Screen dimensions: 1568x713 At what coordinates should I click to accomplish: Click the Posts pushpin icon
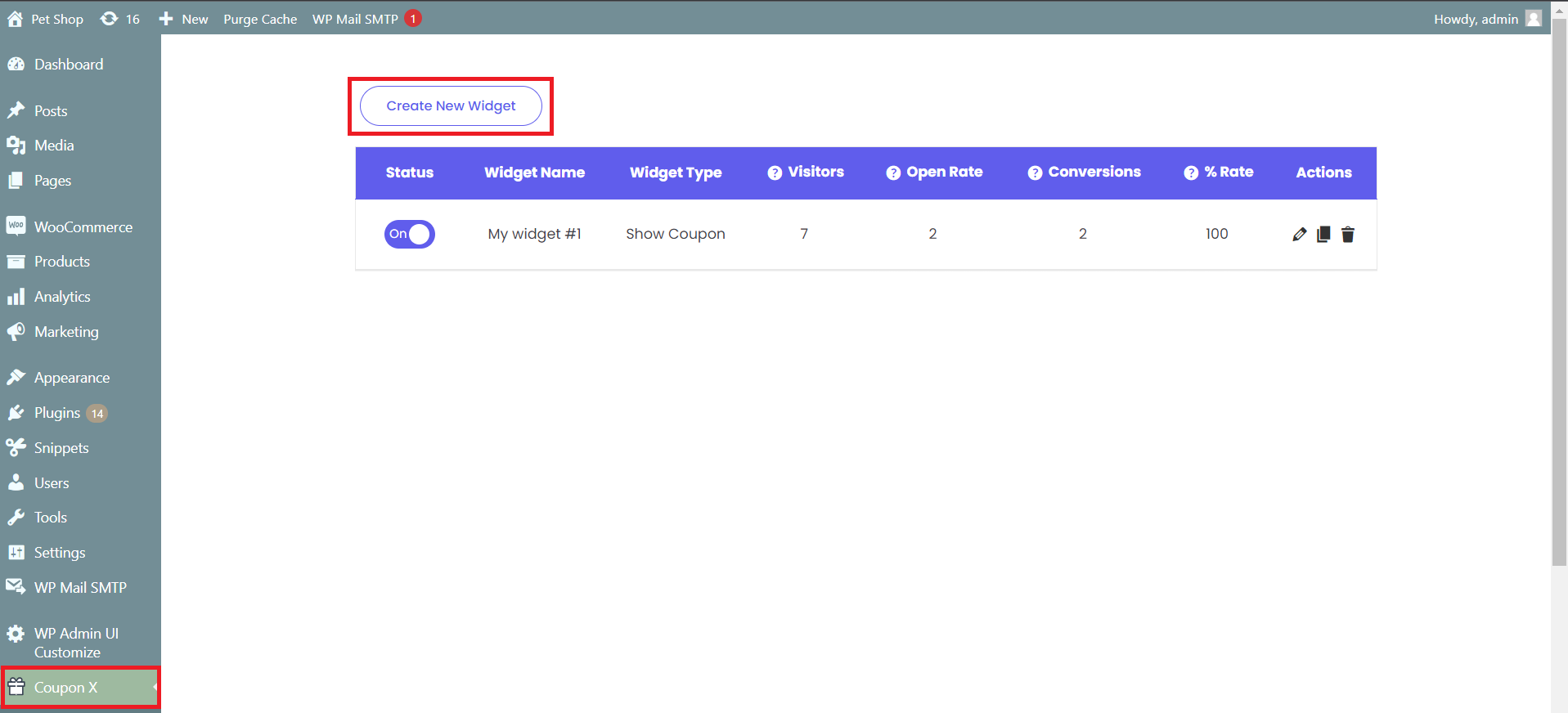16,110
